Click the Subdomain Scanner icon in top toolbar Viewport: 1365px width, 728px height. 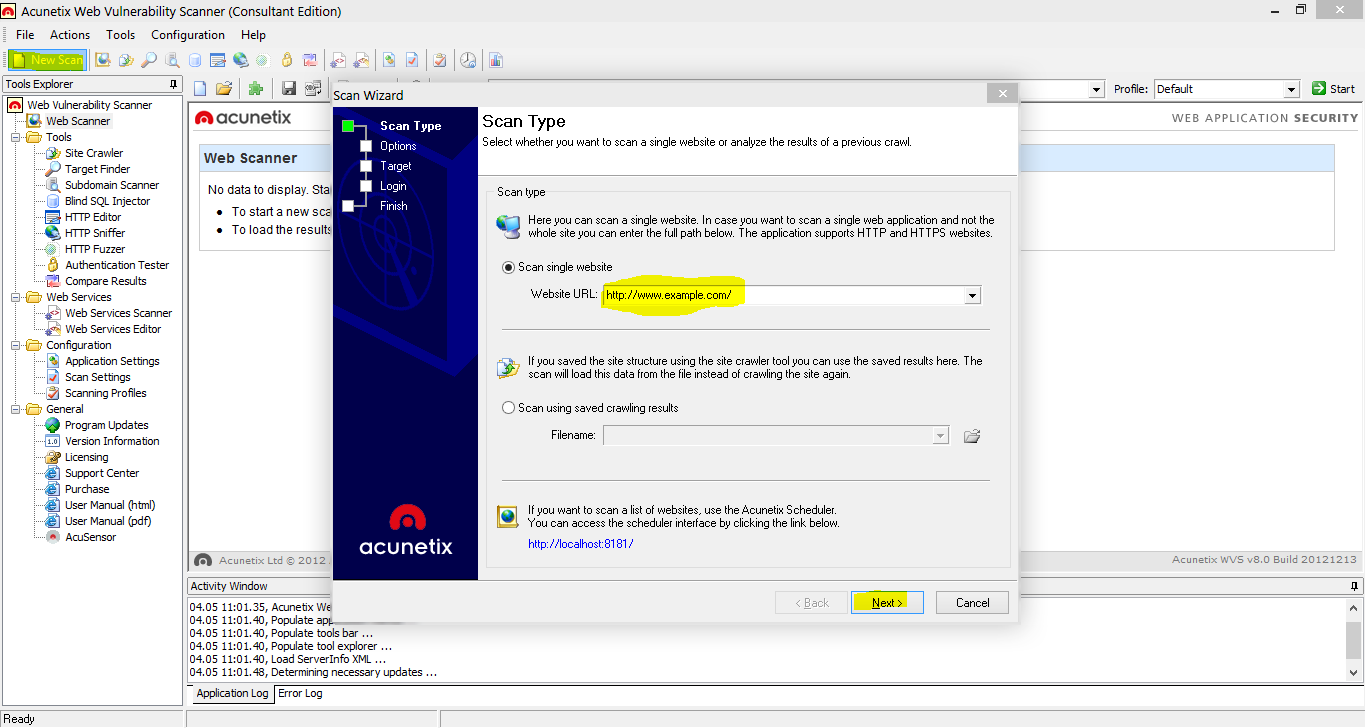(x=172, y=60)
